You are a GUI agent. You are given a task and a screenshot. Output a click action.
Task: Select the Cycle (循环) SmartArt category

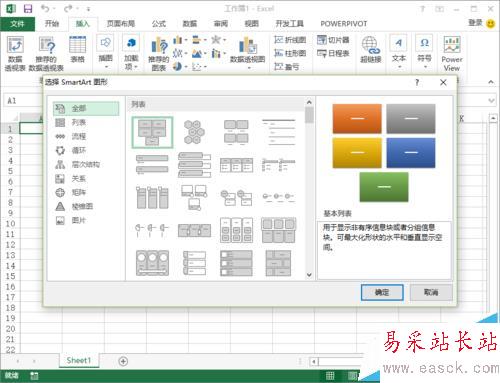tap(86, 150)
